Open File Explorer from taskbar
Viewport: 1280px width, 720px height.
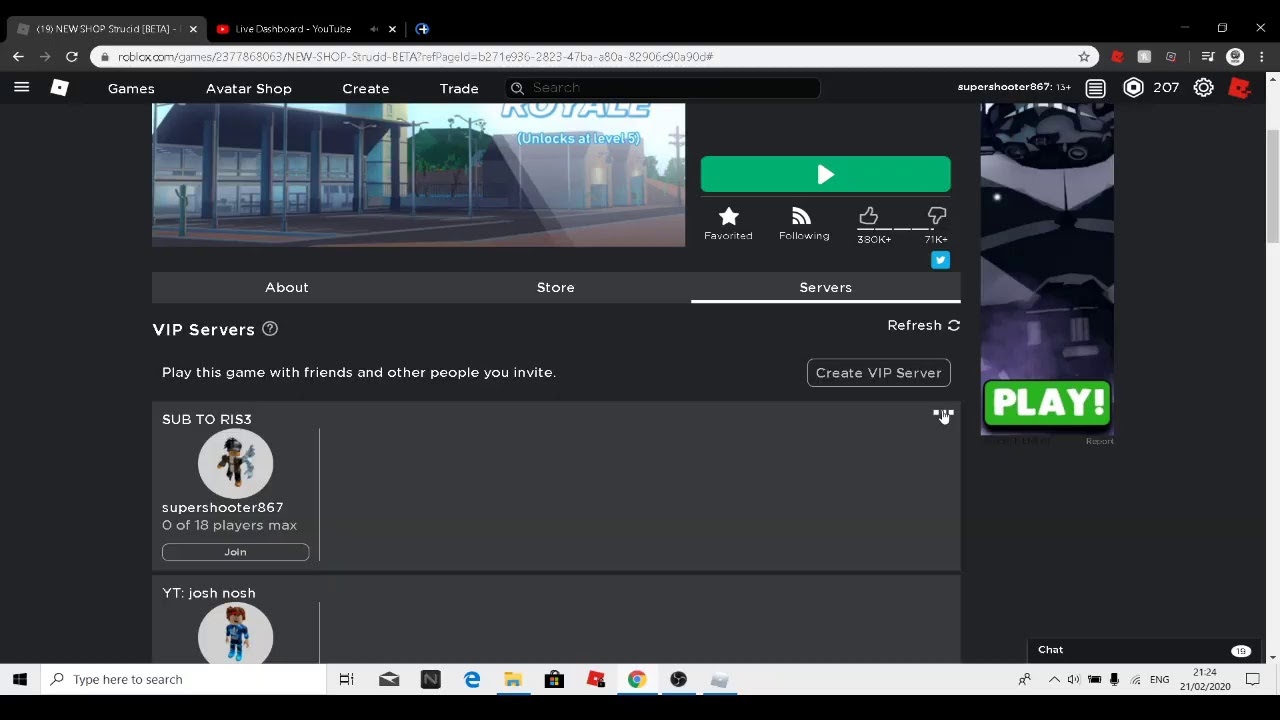pos(513,680)
